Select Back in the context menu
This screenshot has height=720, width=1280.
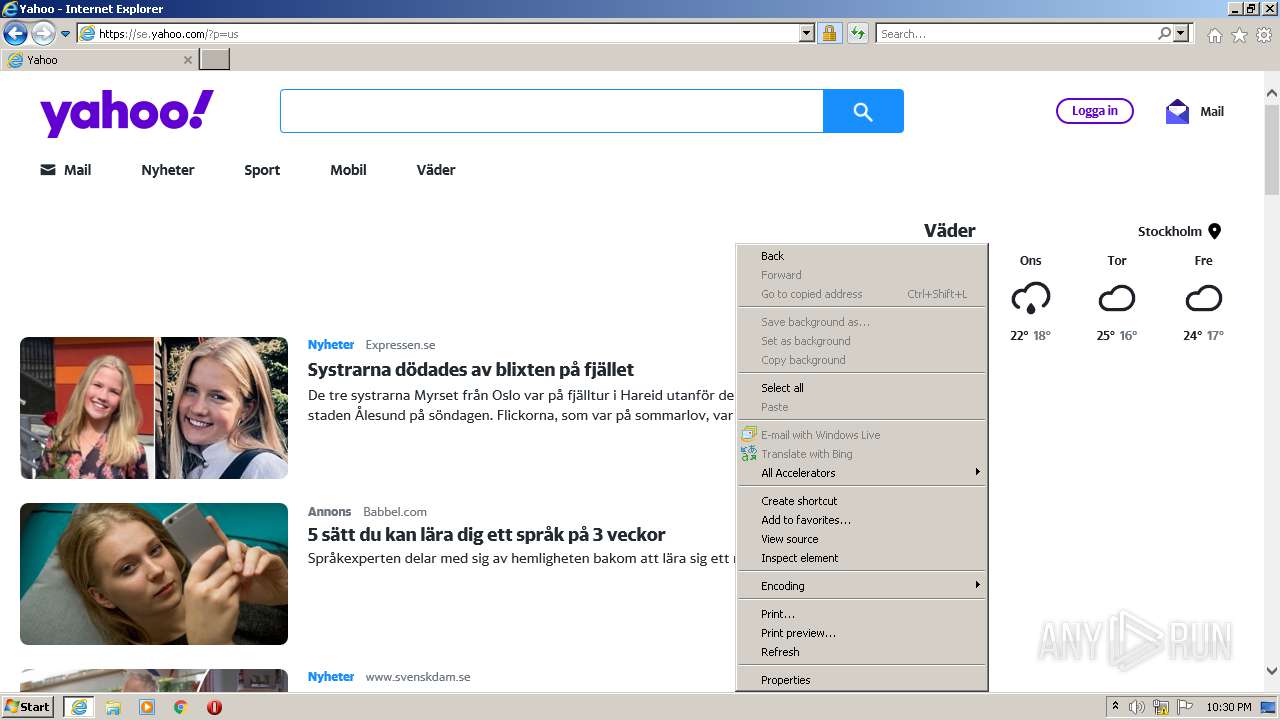click(862, 256)
